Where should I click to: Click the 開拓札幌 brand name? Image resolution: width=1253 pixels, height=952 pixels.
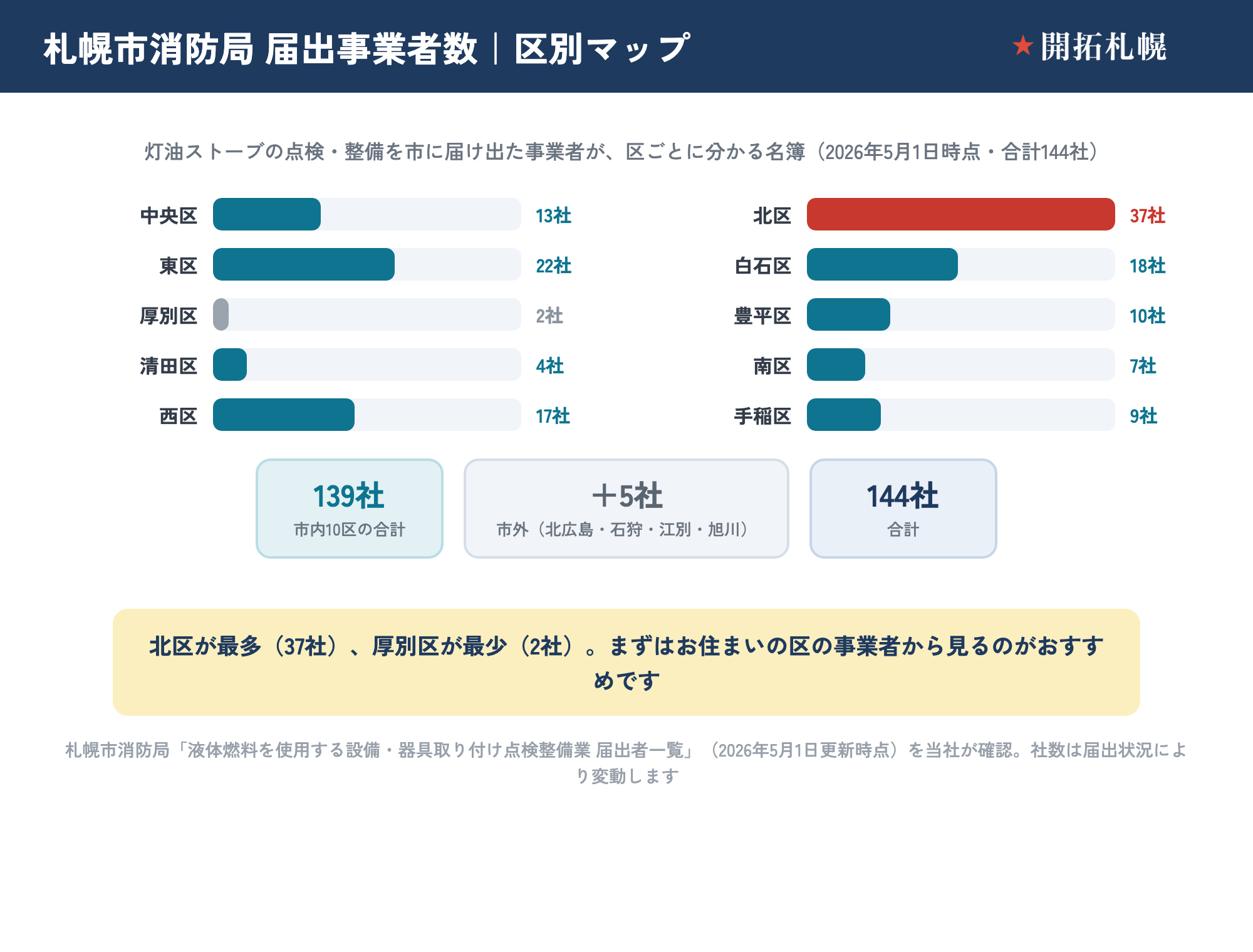tap(1103, 46)
